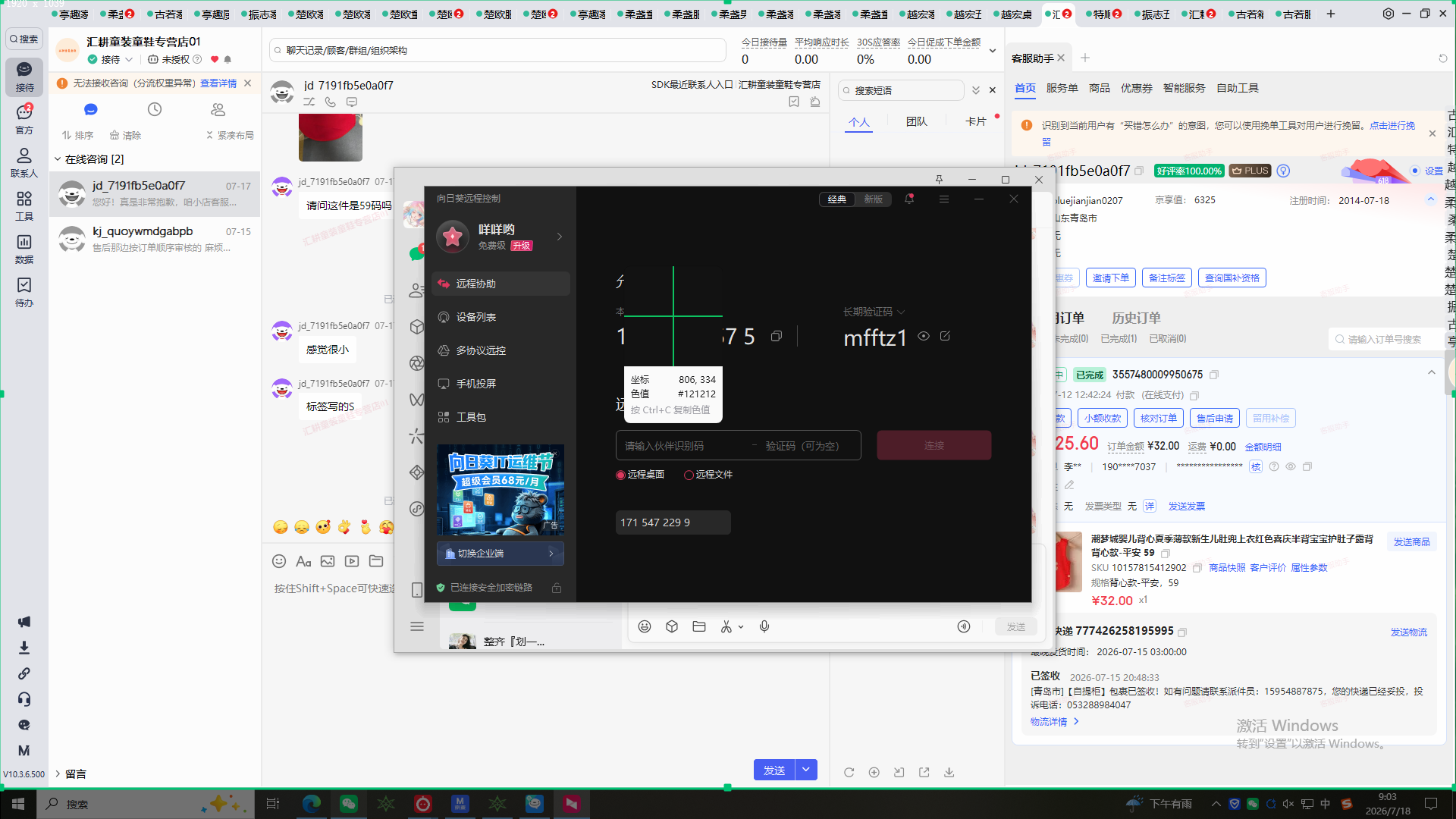The image size is (1456, 819).
Task: Open the 数据 data section in sidebar
Action: click(x=24, y=249)
